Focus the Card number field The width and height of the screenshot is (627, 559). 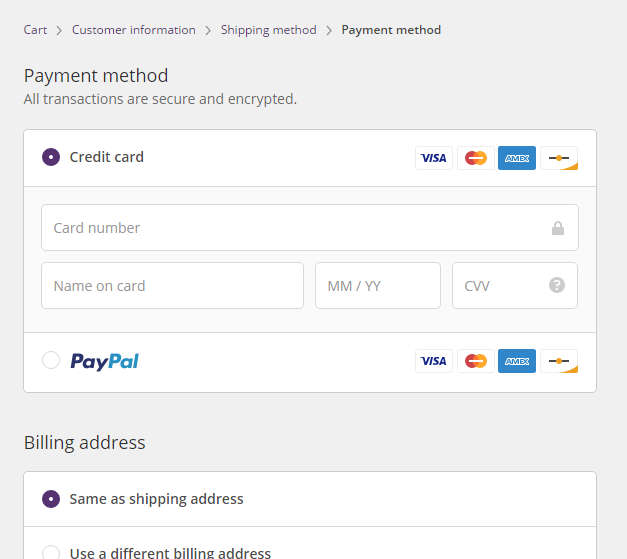pos(310,228)
